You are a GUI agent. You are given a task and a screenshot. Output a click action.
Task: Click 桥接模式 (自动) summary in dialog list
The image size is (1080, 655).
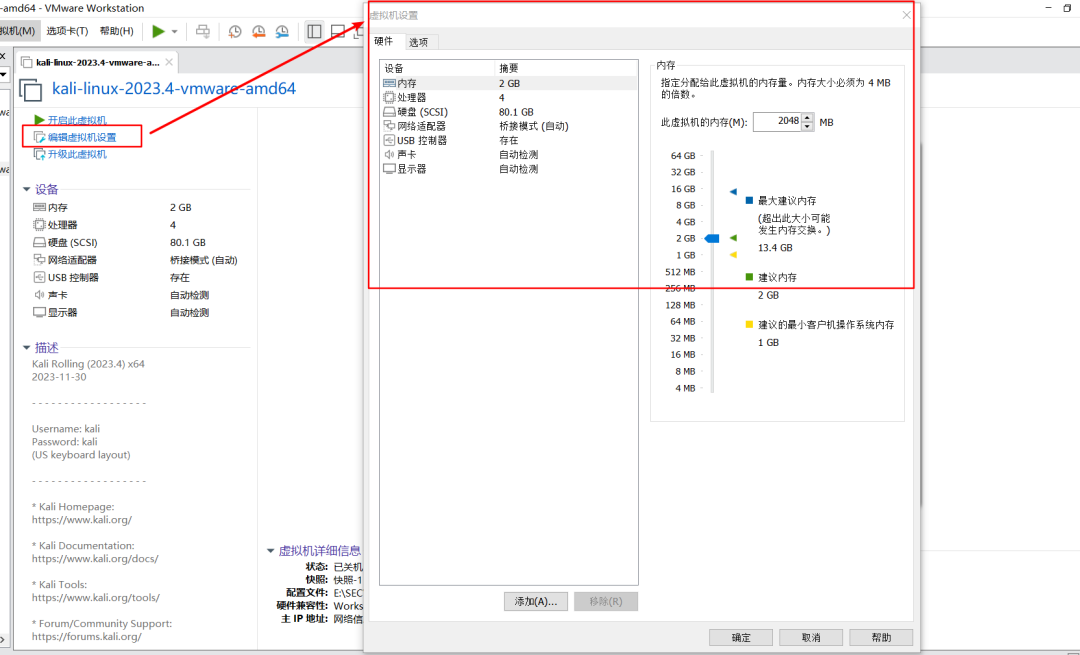click(534, 126)
